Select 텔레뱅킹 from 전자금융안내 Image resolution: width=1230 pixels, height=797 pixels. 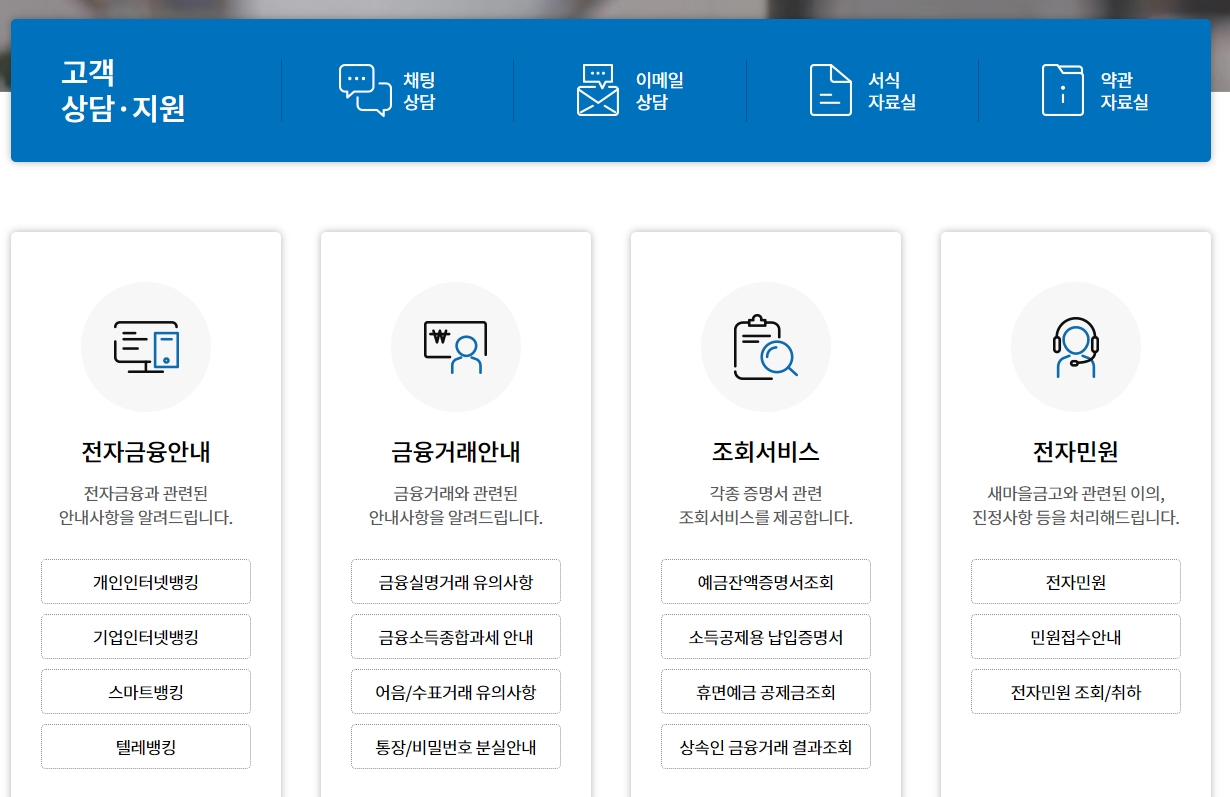click(x=145, y=746)
